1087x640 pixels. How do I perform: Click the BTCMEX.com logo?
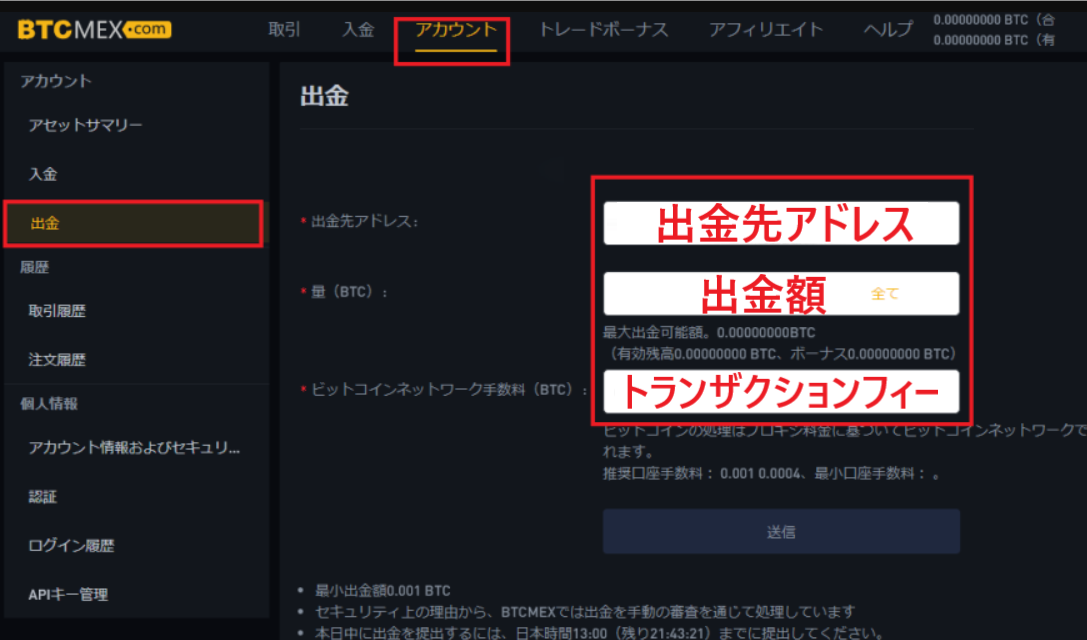95,29
